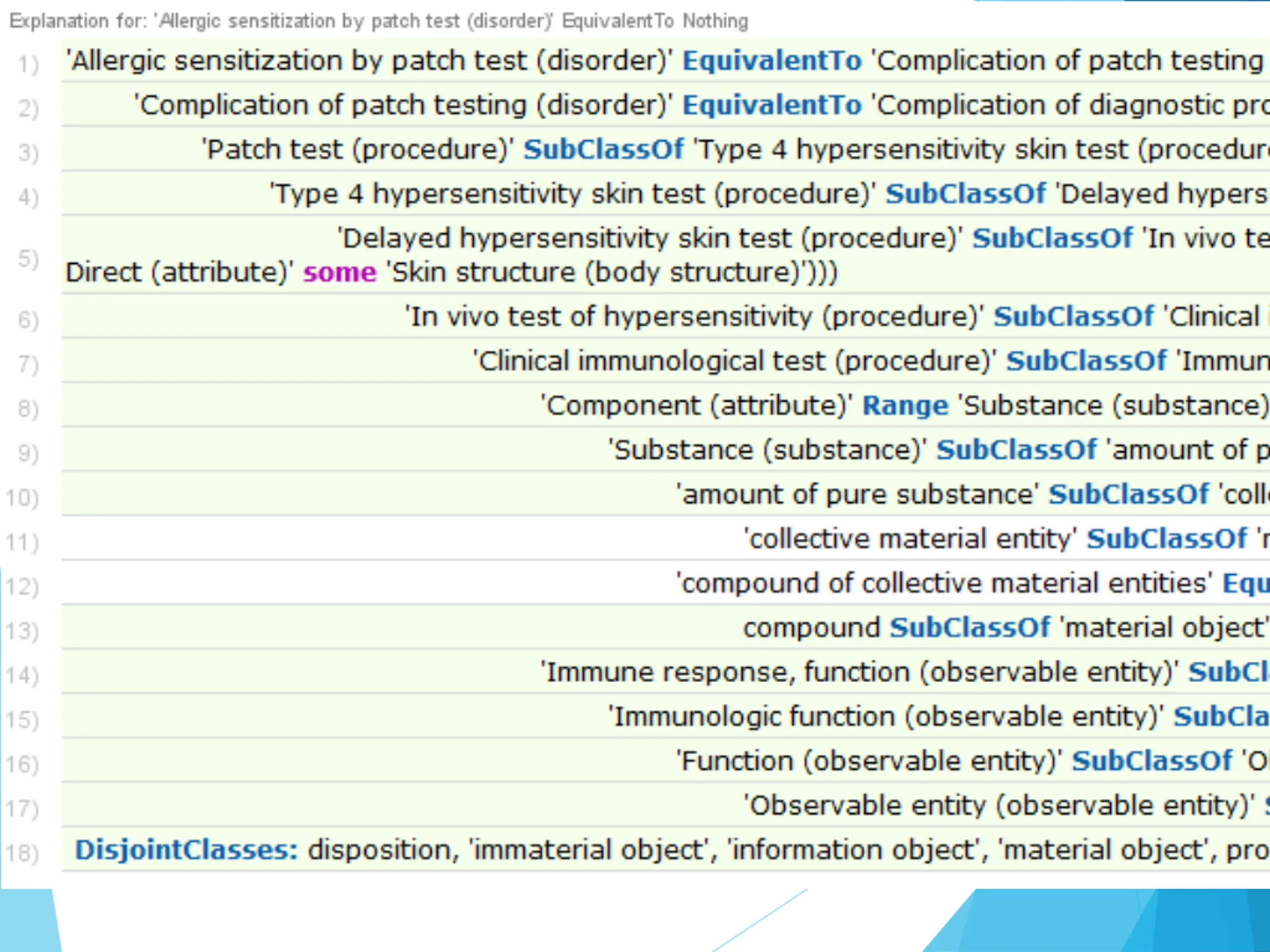The height and width of the screenshot is (952, 1270).
Task: Select axiom row 1 about Allergic sensitization
Action: (x=665, y=60)
